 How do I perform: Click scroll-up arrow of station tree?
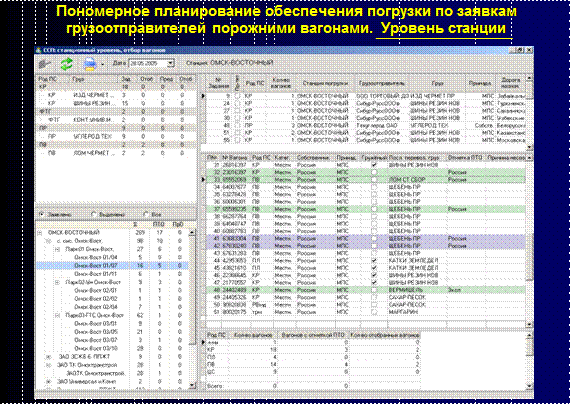coord(192,232)
